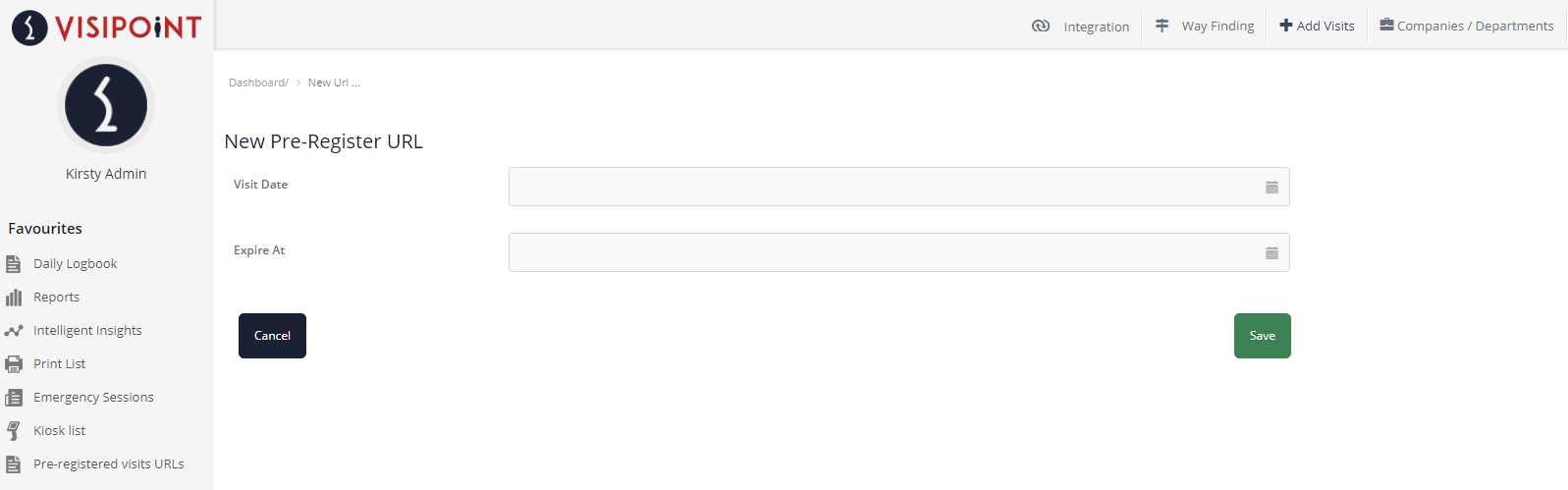
Task: Save the new pre-register URL
Action: (x=1263, y=336)
